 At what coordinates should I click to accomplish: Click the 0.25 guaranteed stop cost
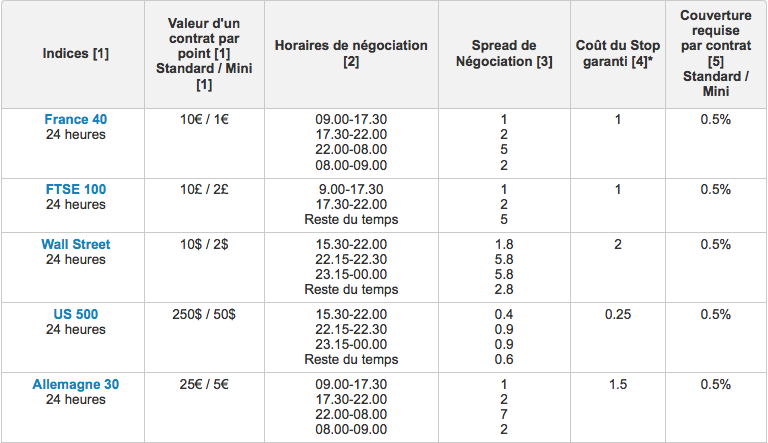(x=618, y=314)
